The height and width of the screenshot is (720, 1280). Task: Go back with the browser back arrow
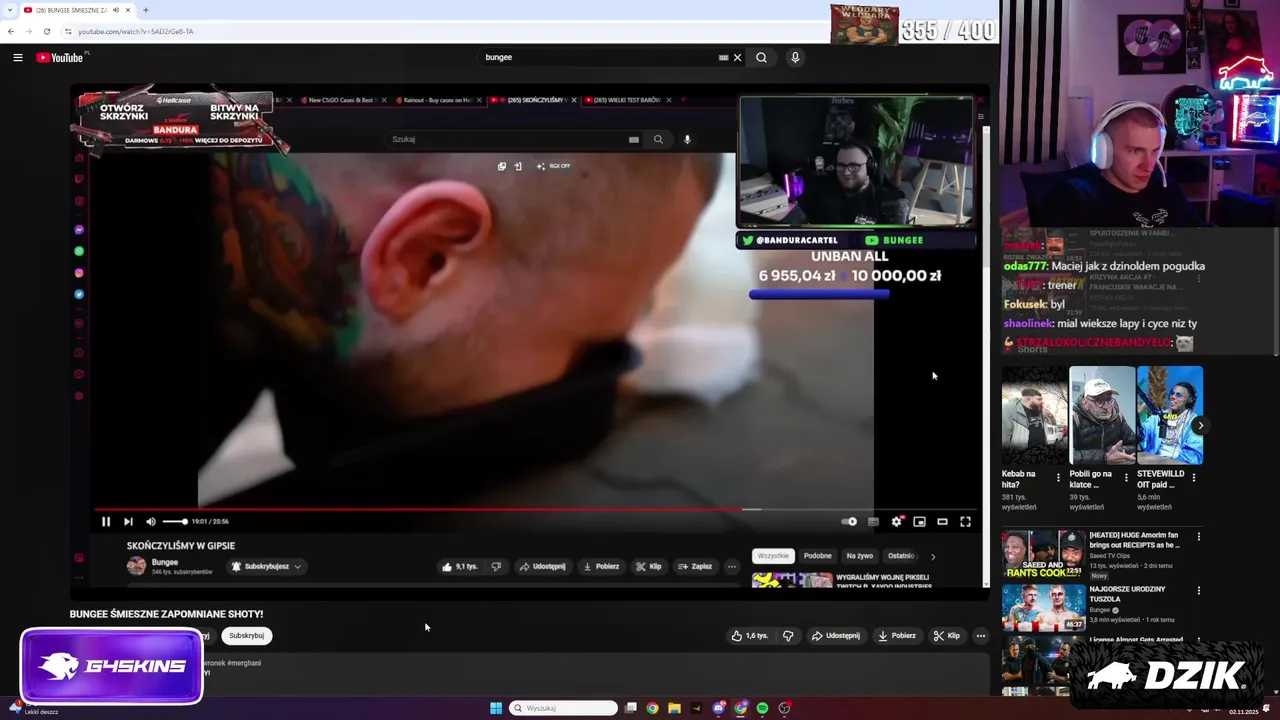click(x=11, y=31)
